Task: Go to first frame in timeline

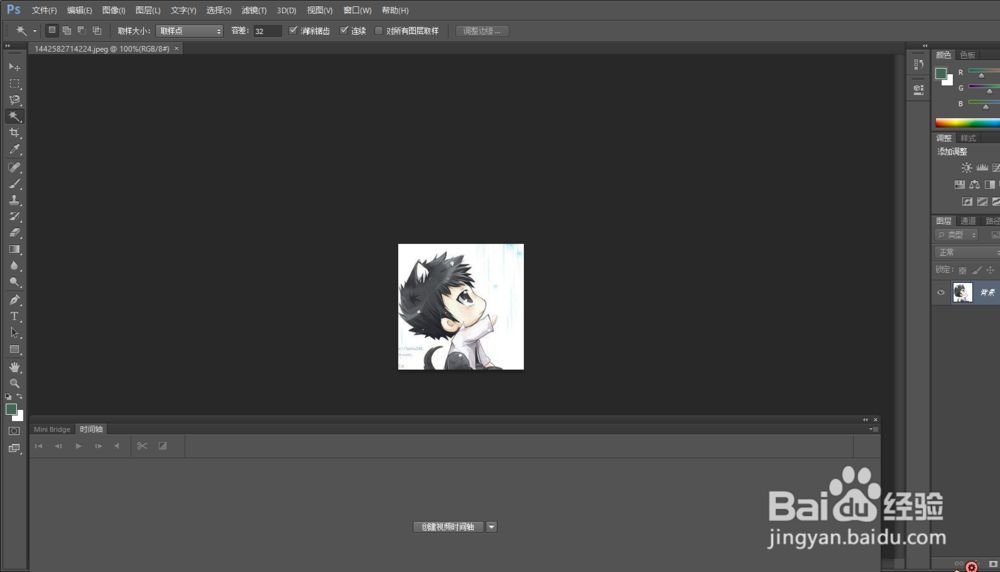Action: [x=38, y=446]
